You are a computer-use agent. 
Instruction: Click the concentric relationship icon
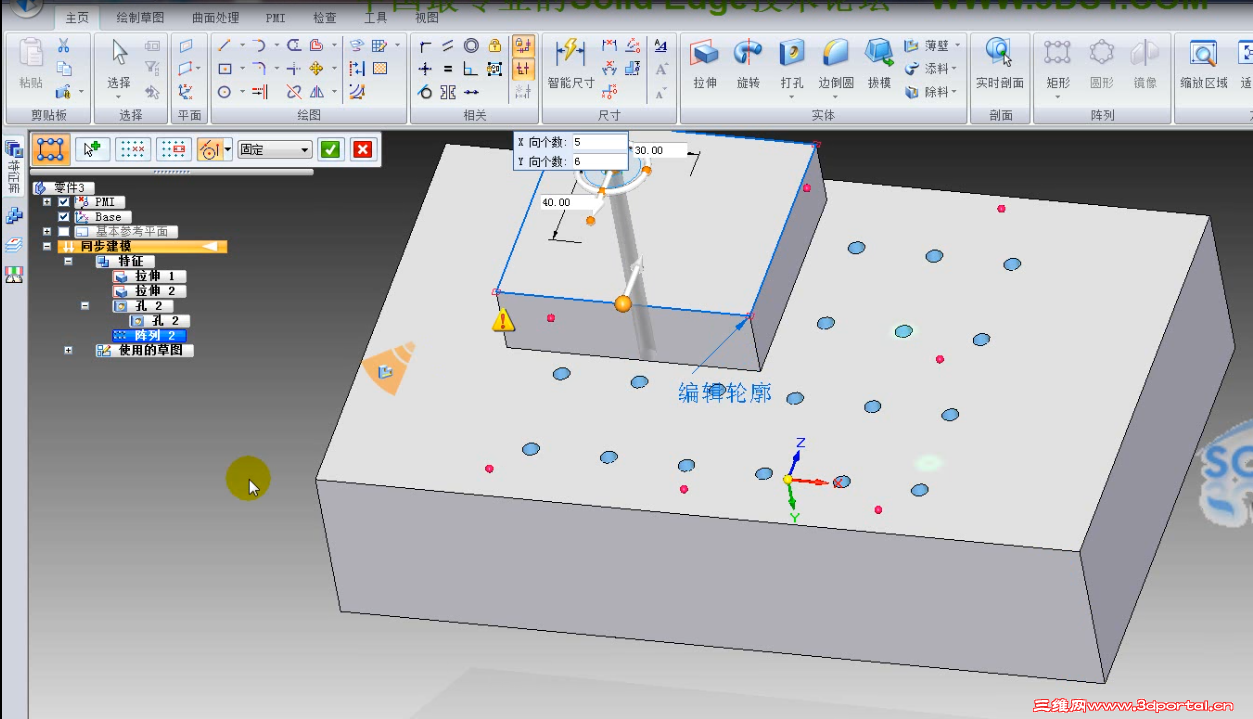coord(471,45)
